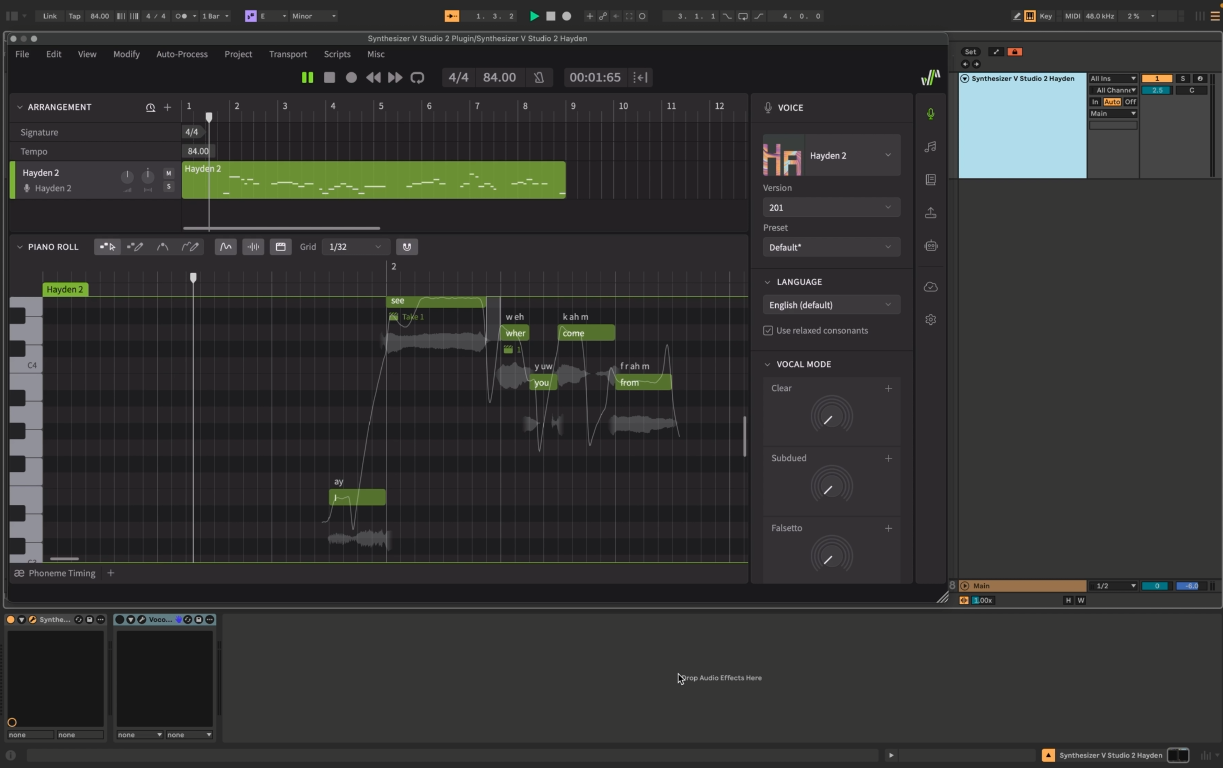Set track monitor to Off
The image size is (1223, 768).
click(1130, 102)
